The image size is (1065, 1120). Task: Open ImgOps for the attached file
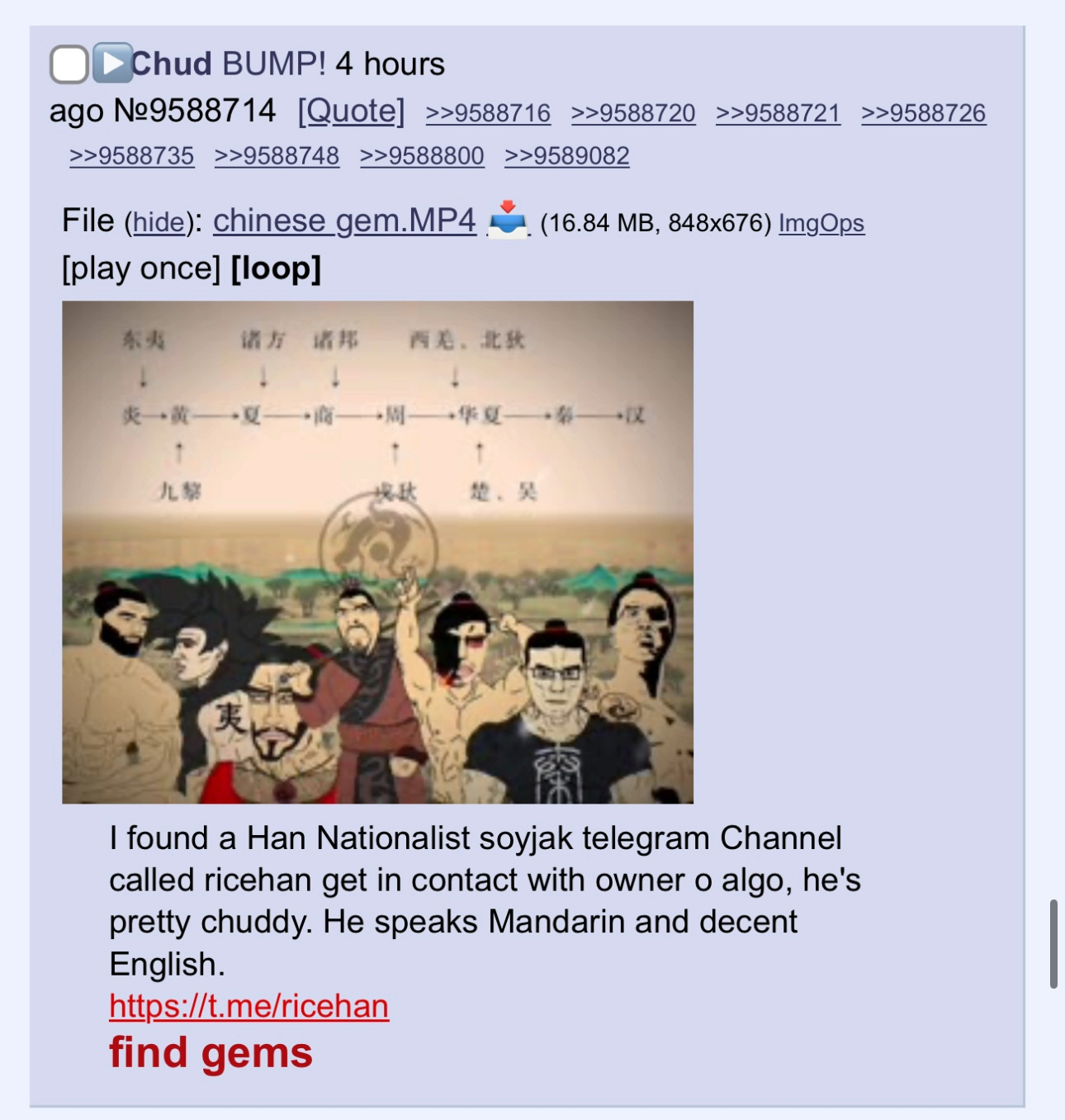point(821,223)
